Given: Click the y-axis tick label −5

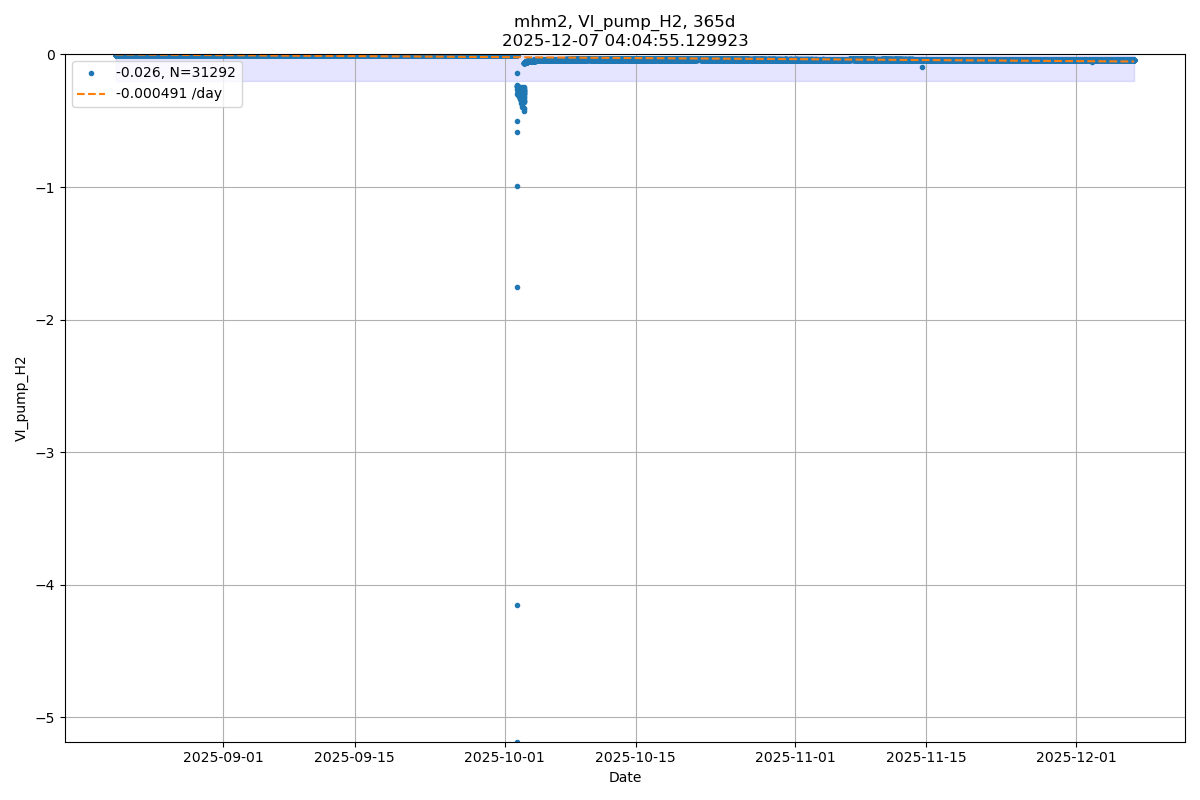Looking at the screenshot, I should (x=47, y=718).
